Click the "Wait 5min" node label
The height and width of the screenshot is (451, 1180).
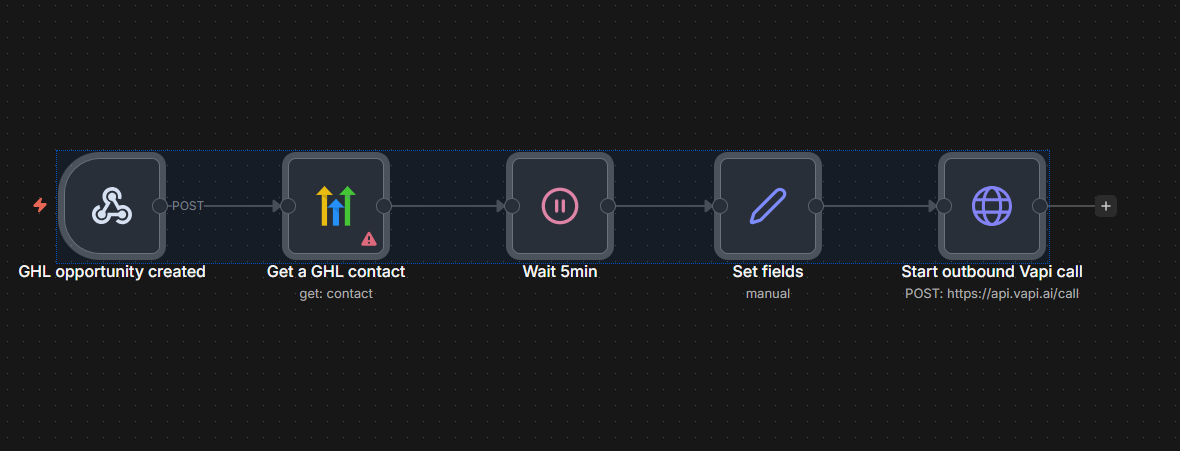coord(560,271)
